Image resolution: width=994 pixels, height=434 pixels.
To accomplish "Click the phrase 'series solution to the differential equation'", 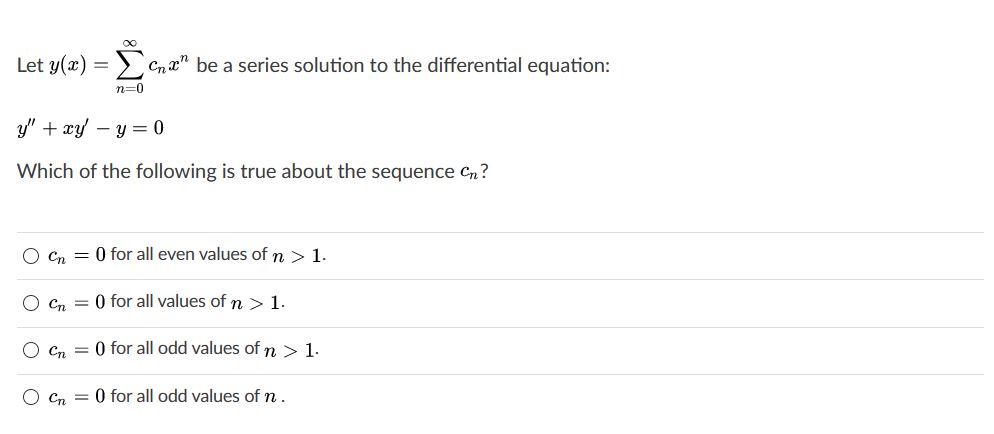I will coord(420,65).
